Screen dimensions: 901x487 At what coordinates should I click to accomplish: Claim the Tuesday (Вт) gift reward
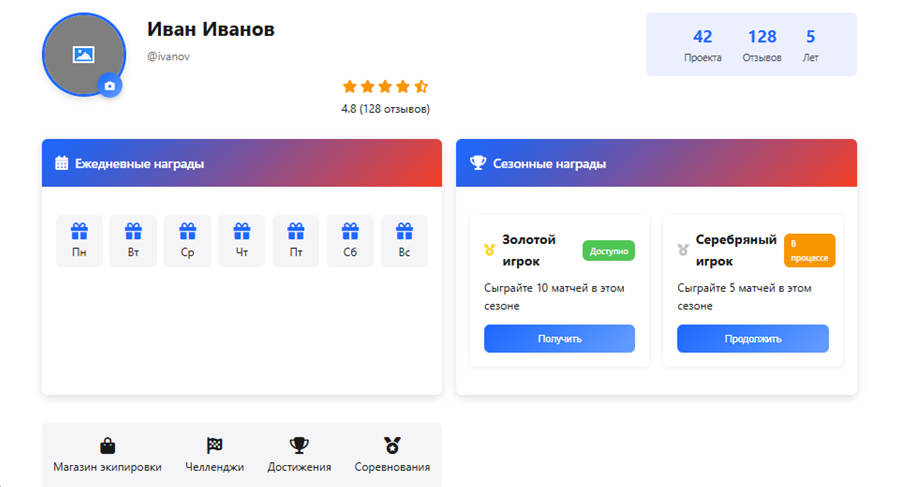(133, 241)
